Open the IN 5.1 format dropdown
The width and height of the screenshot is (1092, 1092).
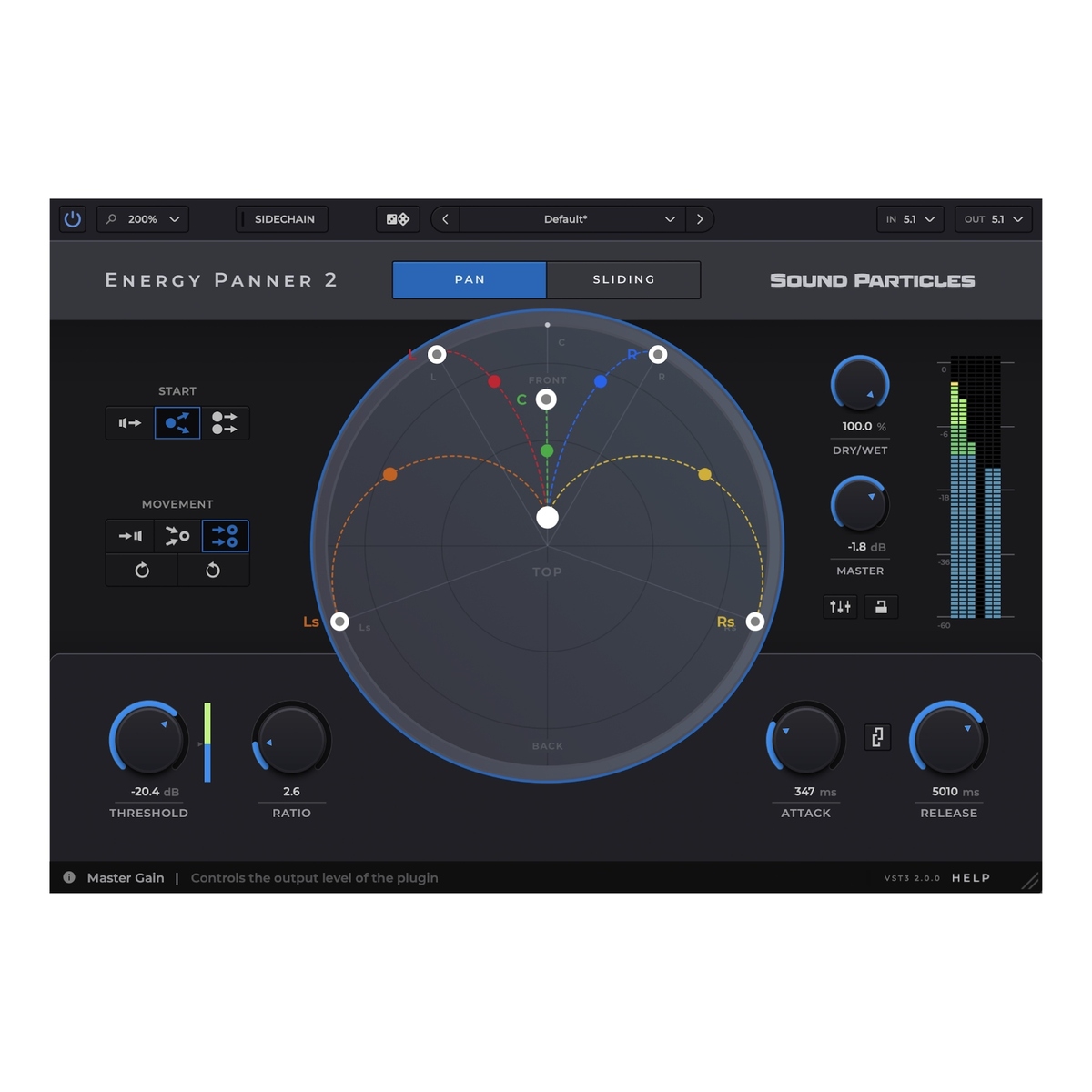pos(910,219)
